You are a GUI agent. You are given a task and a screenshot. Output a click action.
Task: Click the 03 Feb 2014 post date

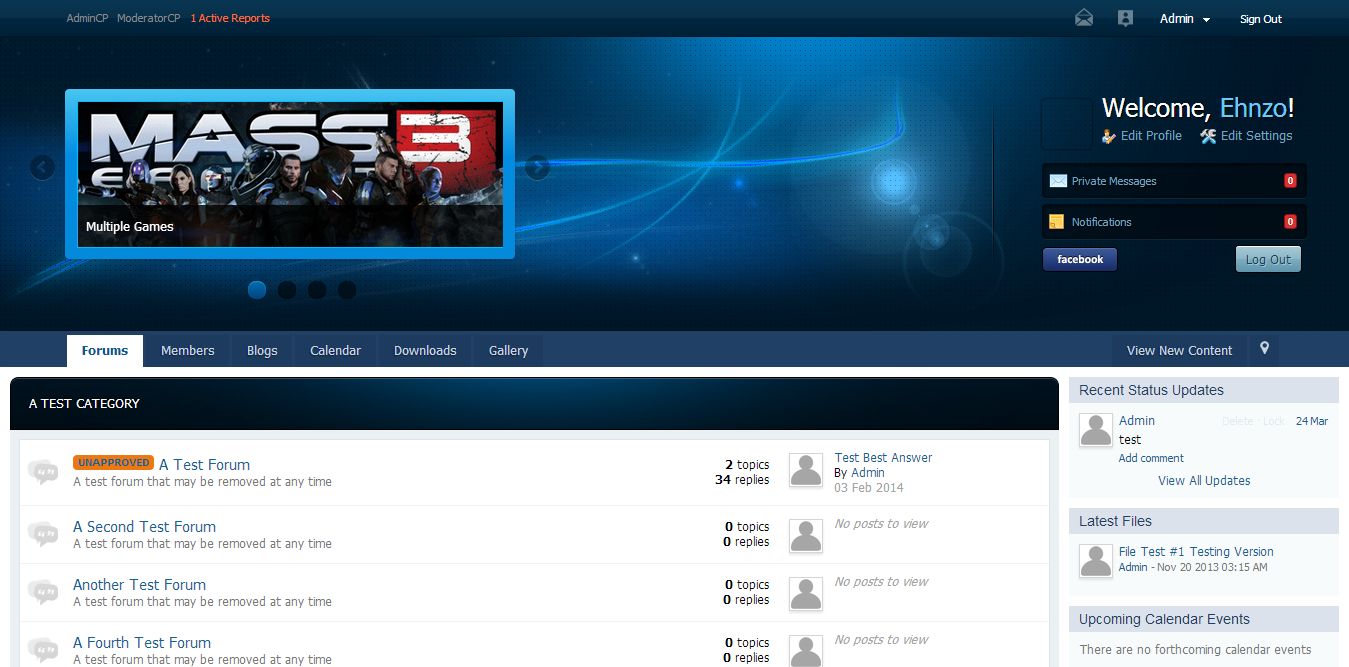coord(869,488)
